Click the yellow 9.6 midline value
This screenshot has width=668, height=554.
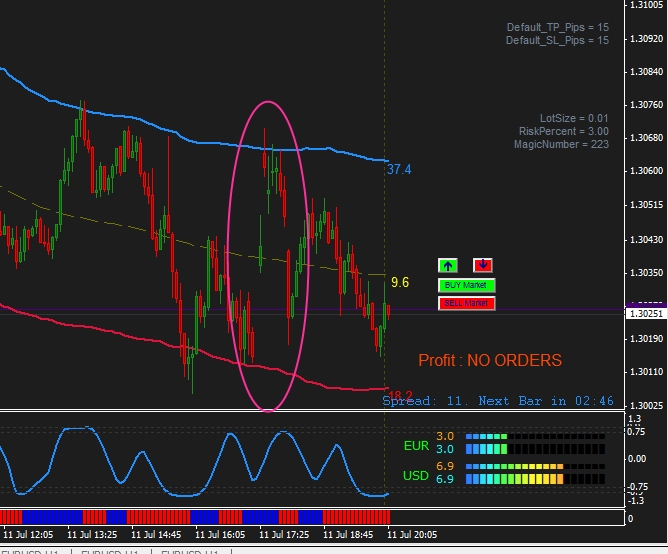[x=400, y=282]
